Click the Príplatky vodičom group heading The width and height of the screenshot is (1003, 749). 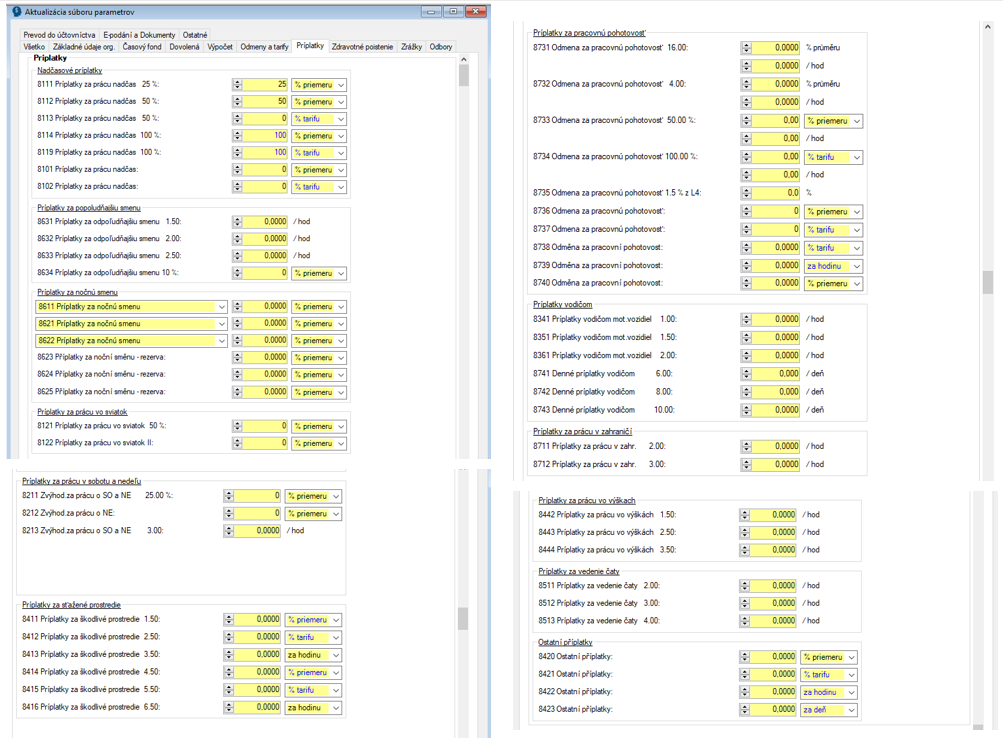(563, 304)
